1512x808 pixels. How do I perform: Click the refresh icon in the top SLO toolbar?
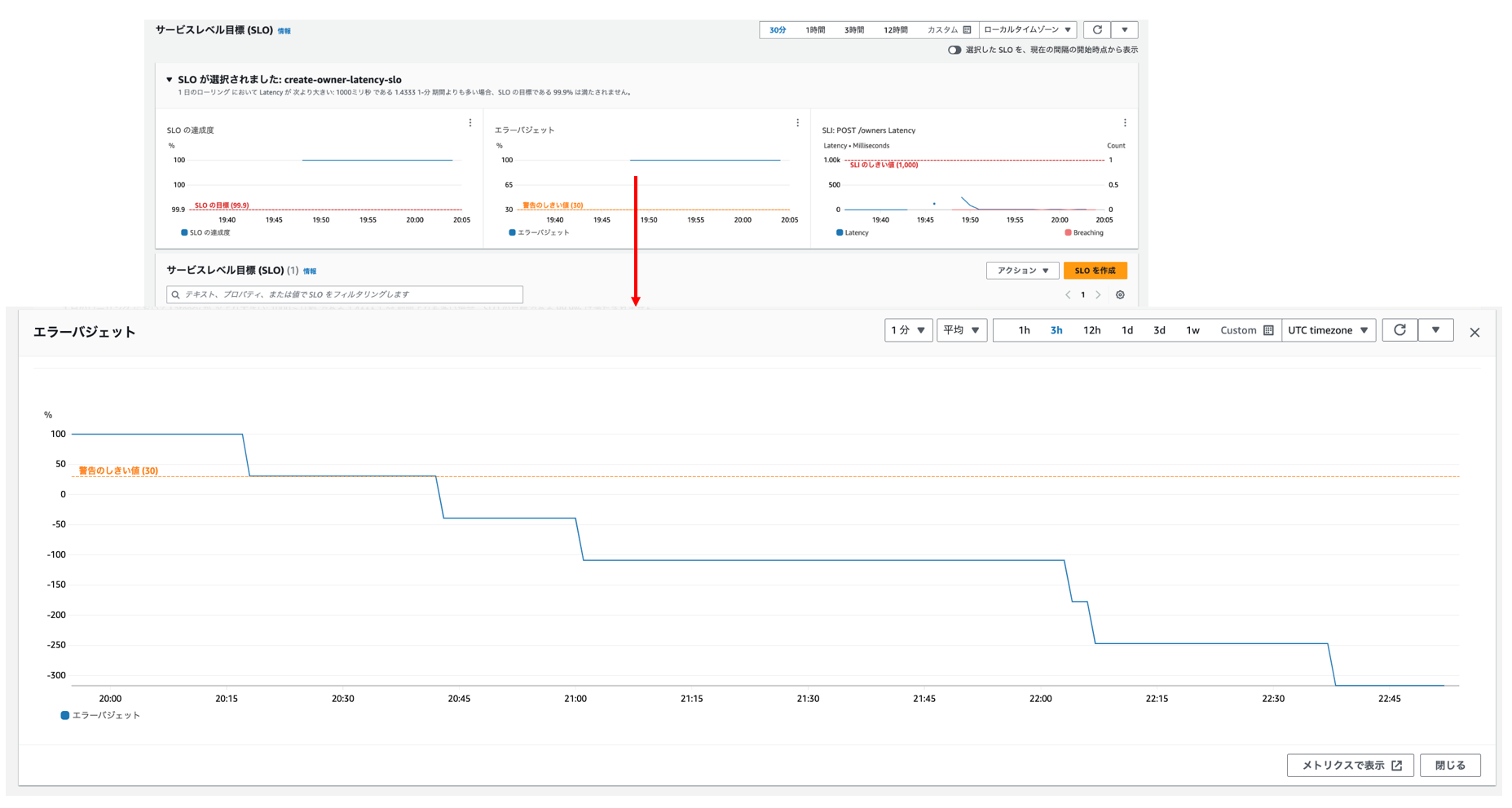[x=1097, y=30]
